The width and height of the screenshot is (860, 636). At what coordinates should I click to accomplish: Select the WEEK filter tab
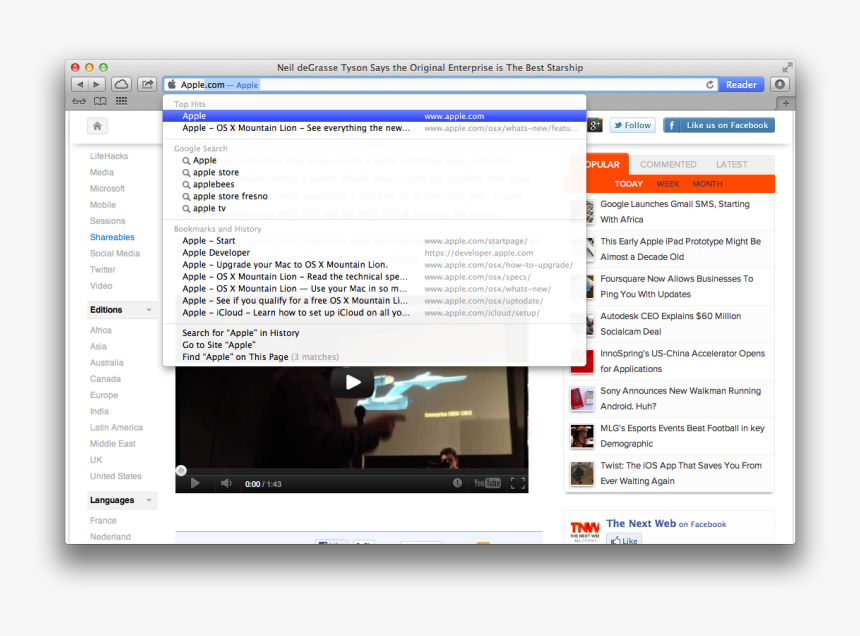[667, 184]
